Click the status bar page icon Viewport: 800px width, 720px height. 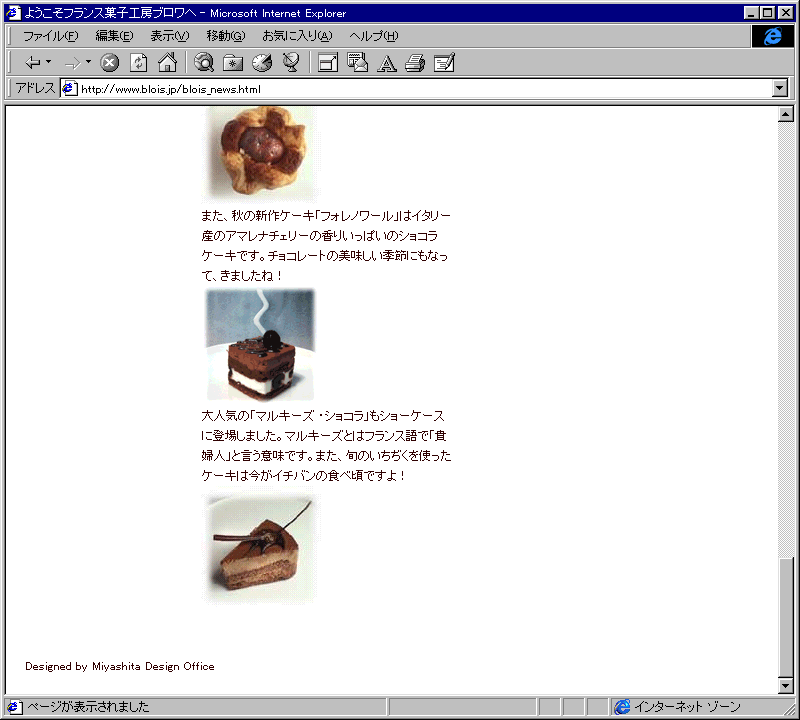click(14, 707)
